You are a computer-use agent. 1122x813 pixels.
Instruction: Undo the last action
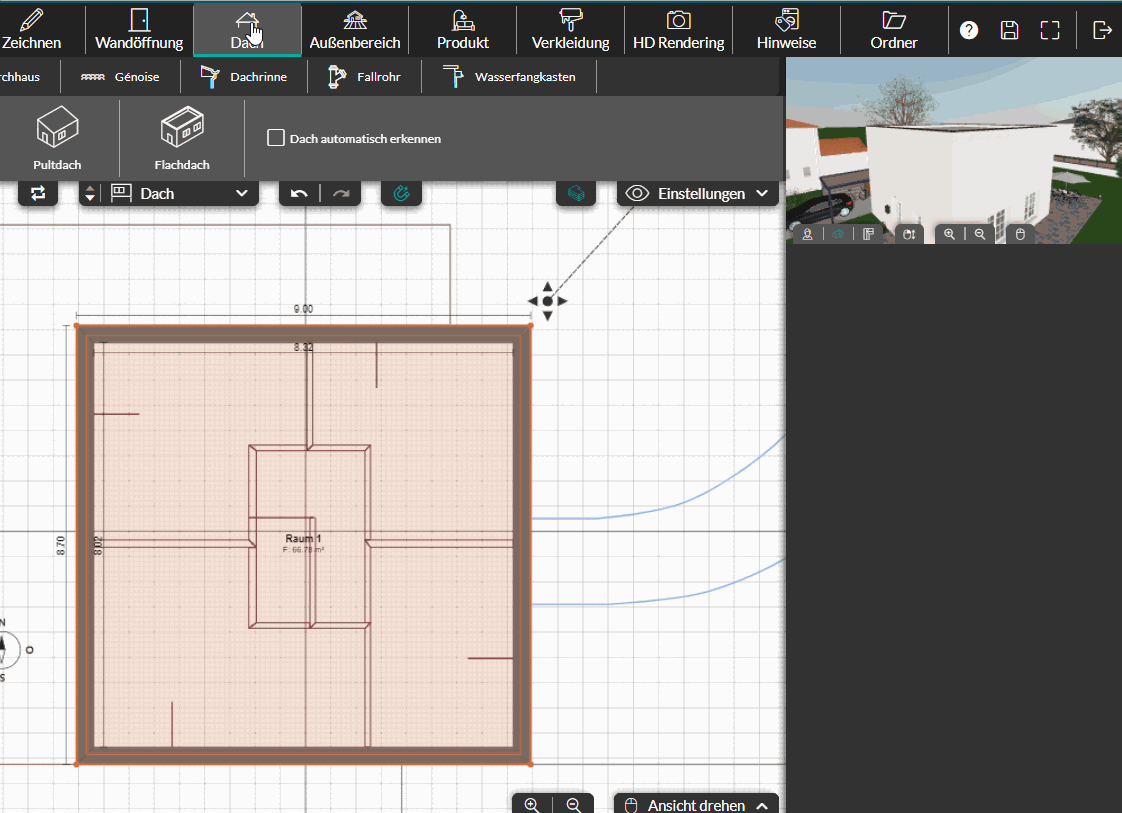299,193
